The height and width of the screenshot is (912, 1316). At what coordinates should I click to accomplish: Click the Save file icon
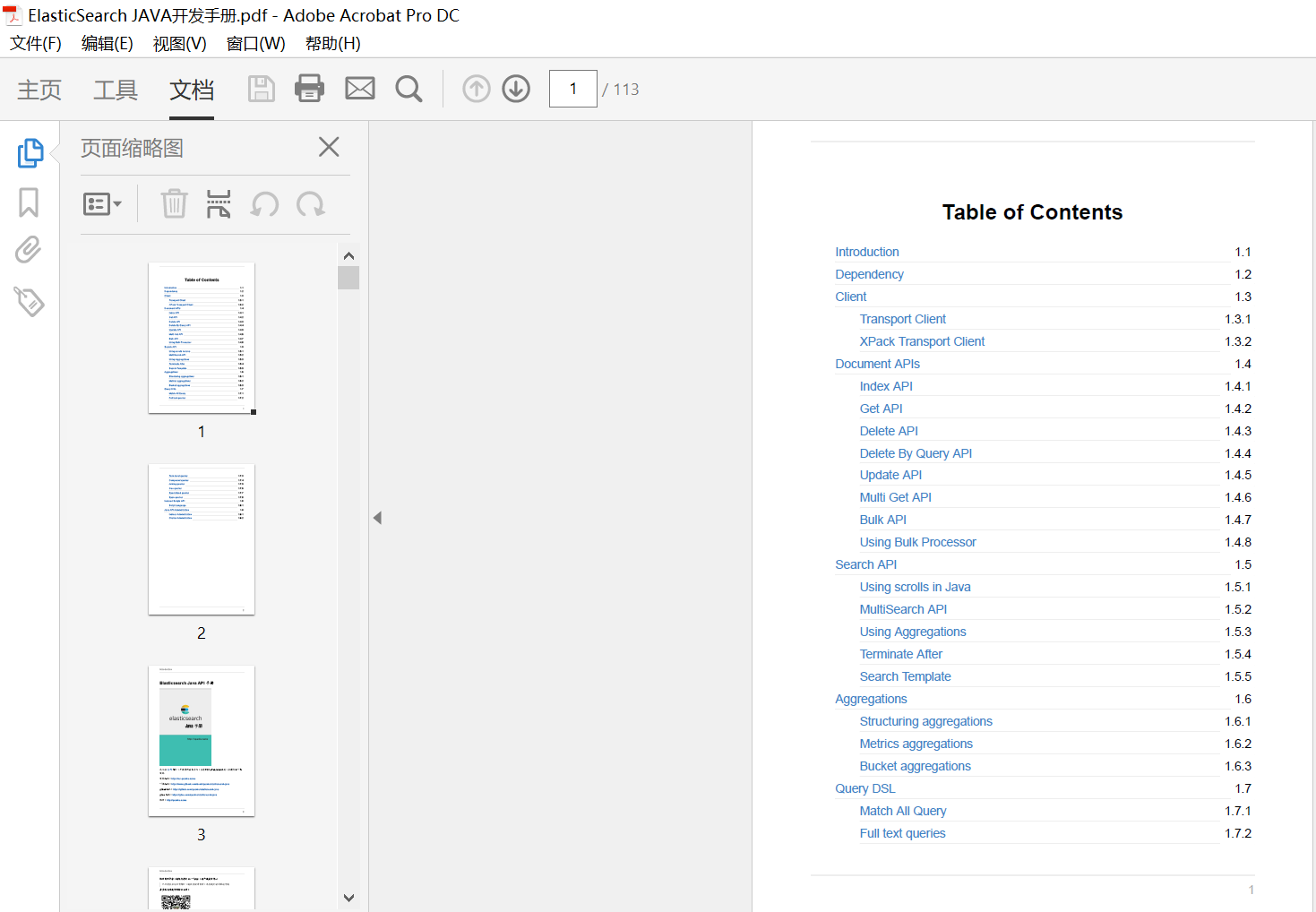pyautogui.click(x=262, y=89)
